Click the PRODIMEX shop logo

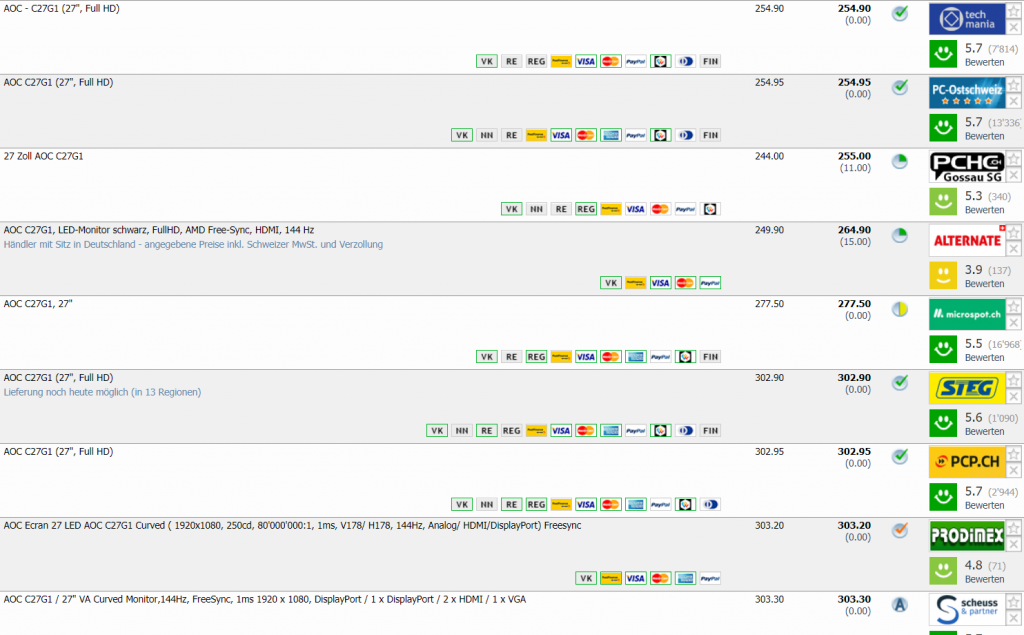967,536
